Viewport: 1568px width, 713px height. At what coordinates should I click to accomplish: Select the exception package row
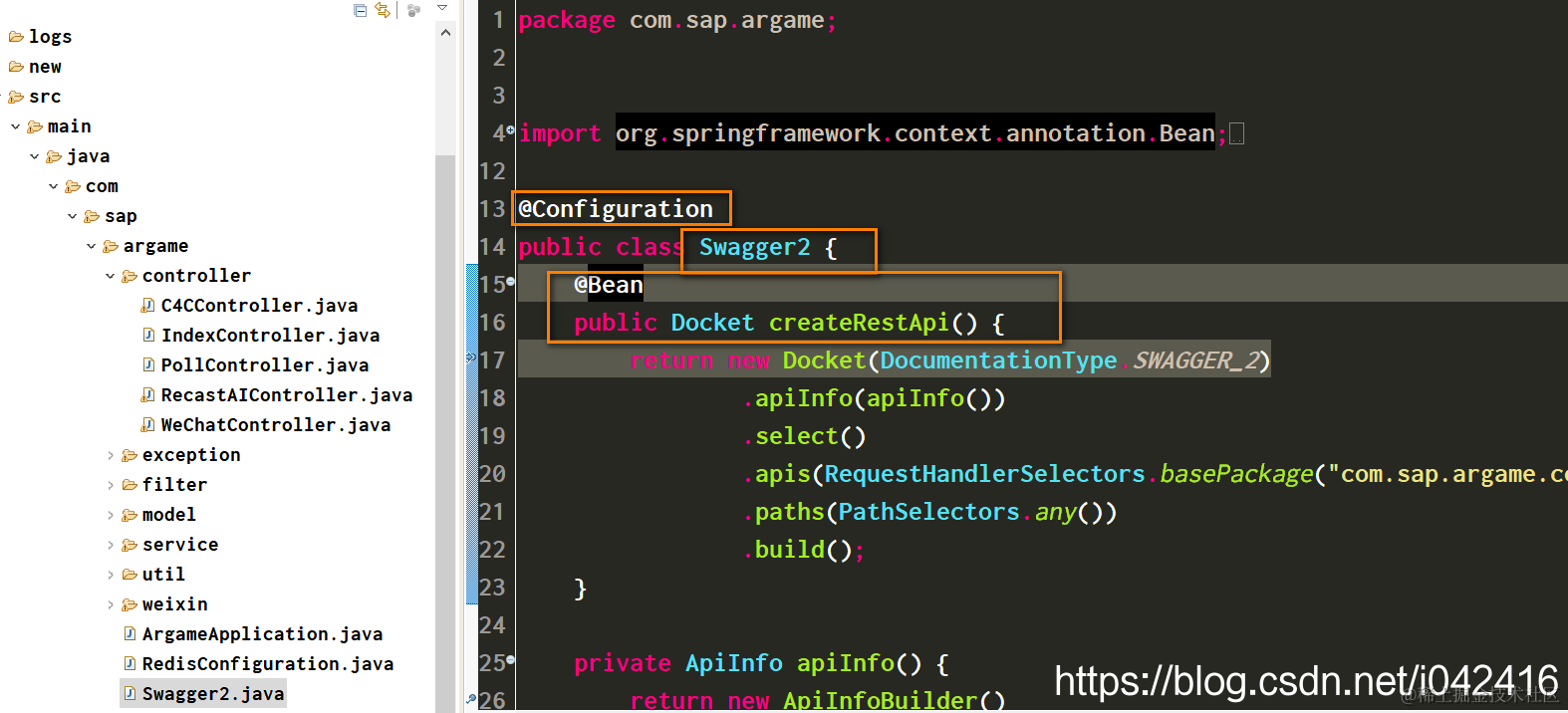[x=180, y=455]
